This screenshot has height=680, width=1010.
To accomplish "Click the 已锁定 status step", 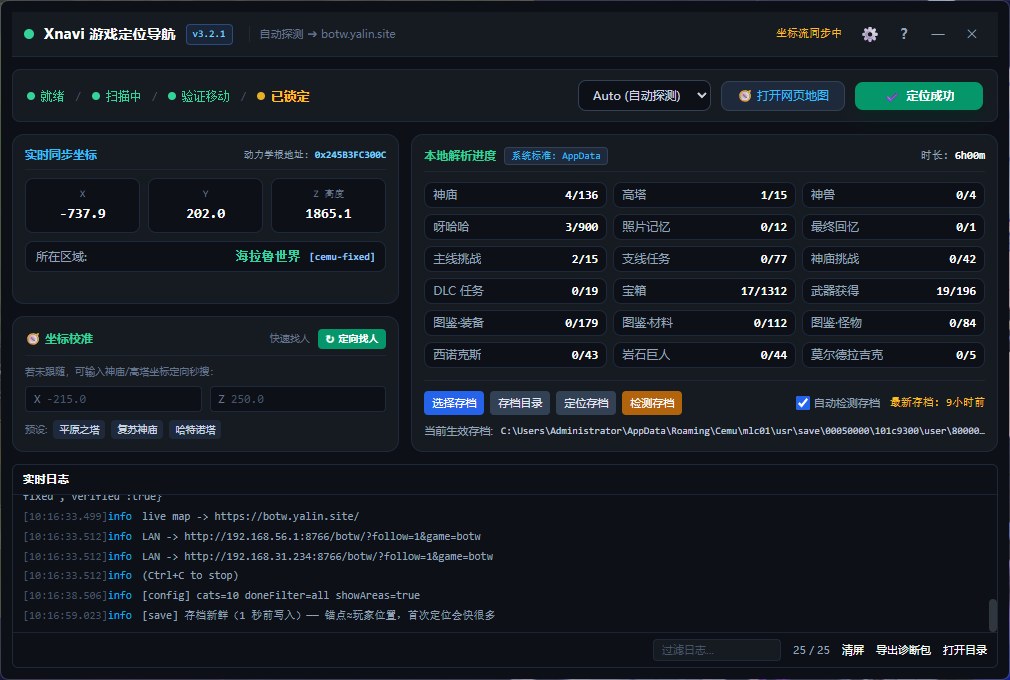I will coord(283,97).
